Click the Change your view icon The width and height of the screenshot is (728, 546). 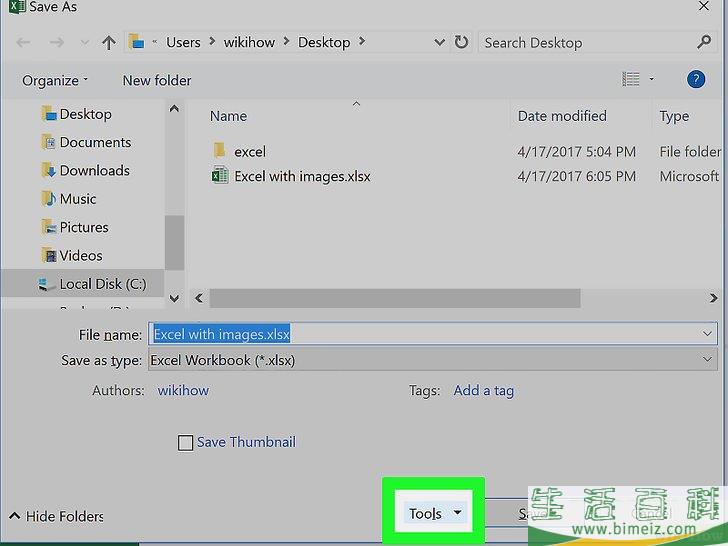630,80
